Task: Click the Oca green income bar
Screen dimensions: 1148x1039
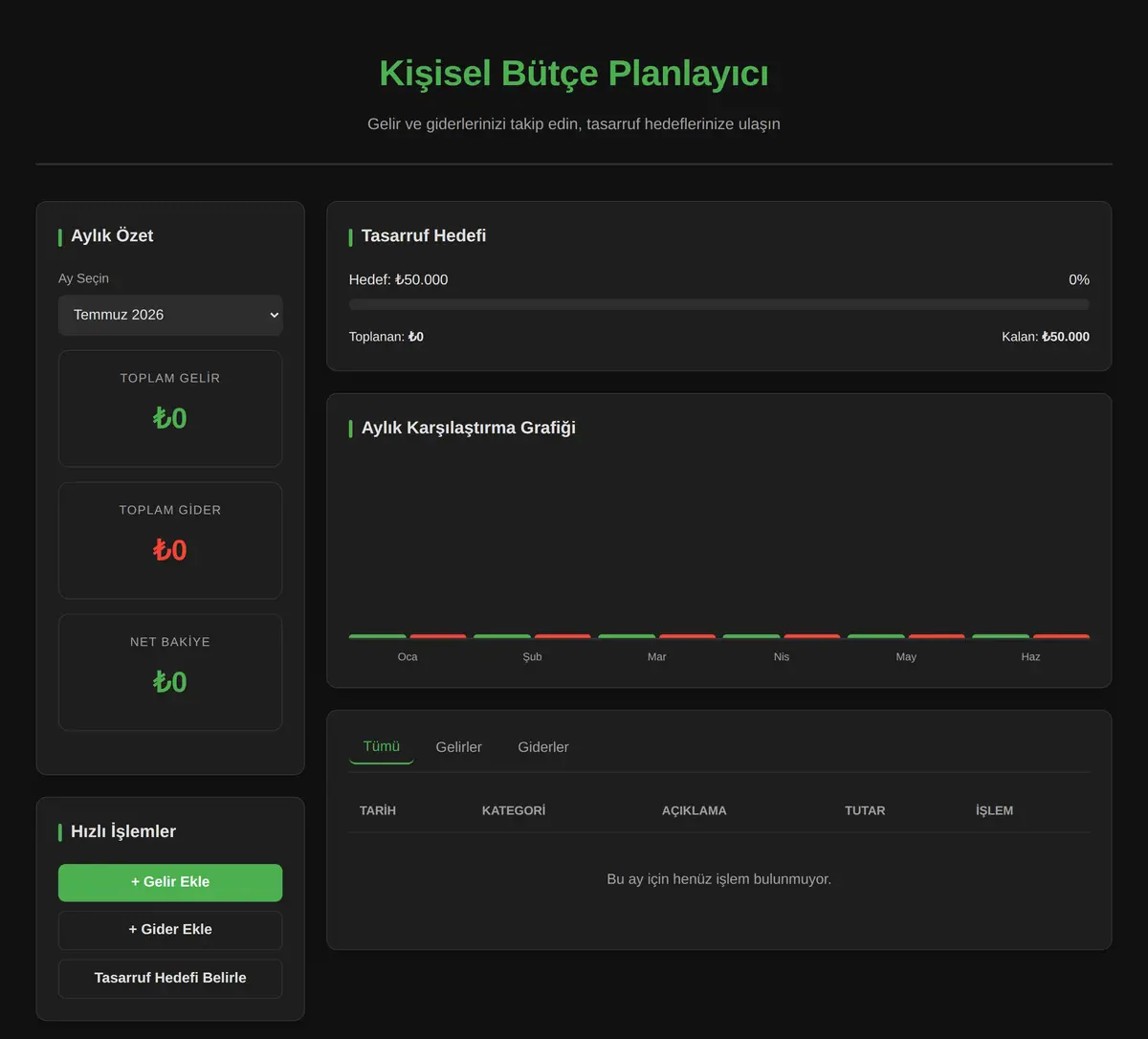Action: pyautogui.click(x=378, y=636)
